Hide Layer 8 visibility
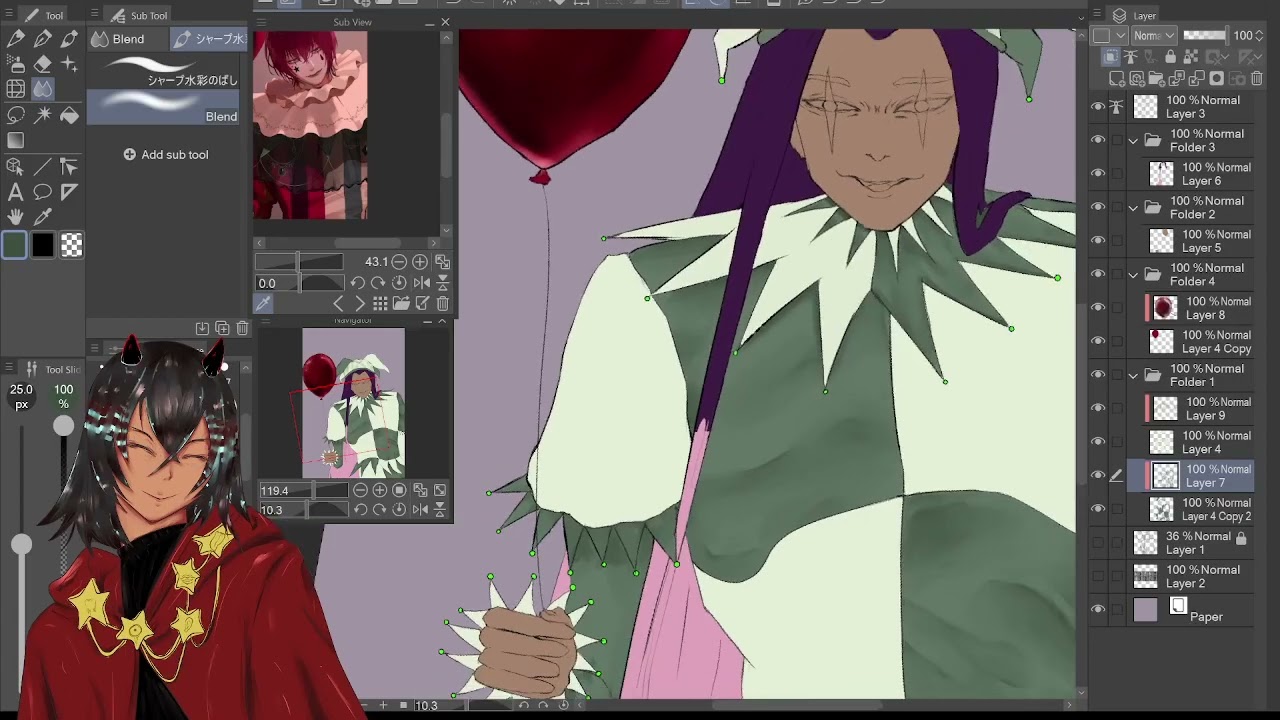Screen dimensions: 1280x720 coord(1098,308)
